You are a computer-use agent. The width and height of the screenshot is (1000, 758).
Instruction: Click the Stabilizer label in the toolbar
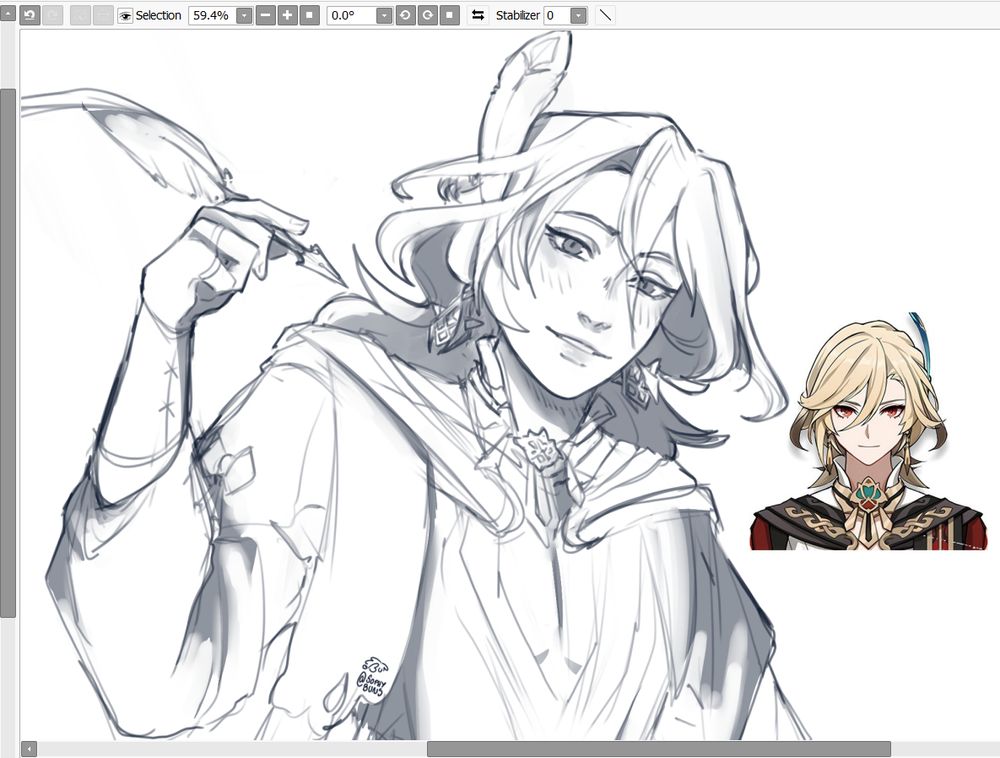click(517, 16)
